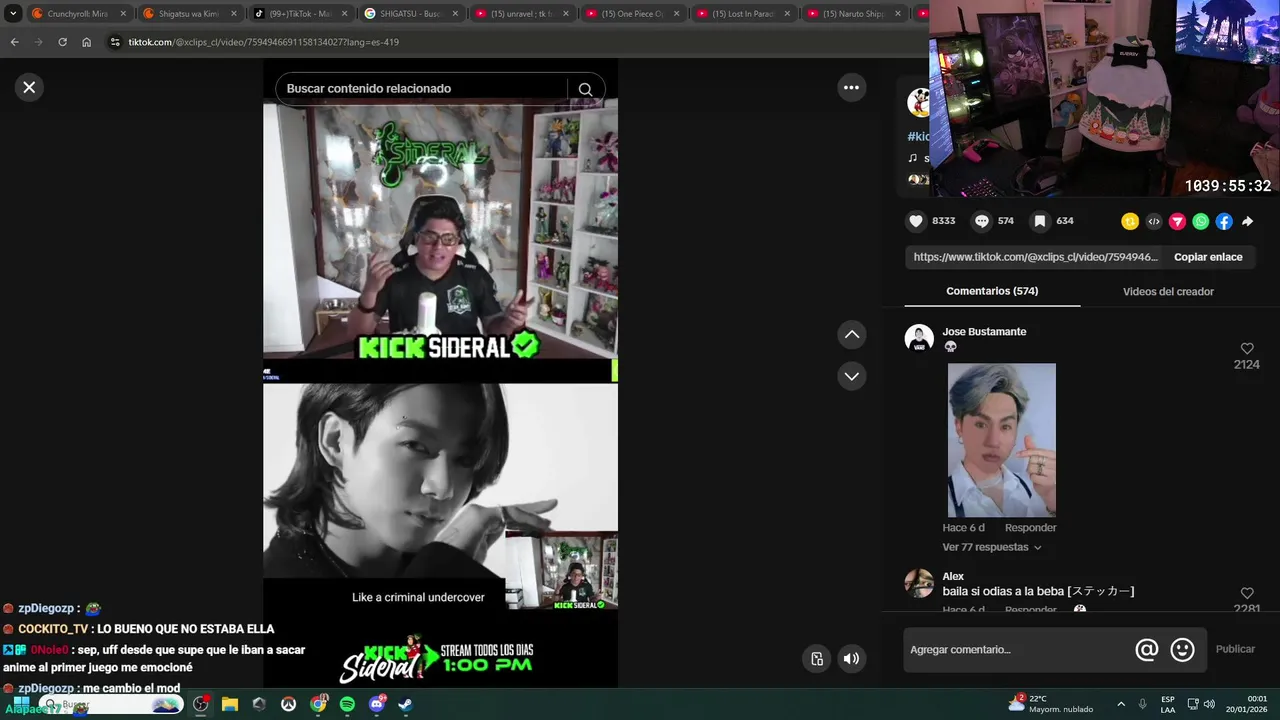Image resolution: width=1280 pixels, height=720 pixels.
Task: Share the video to Facebook
Action: pos(1224,221)
